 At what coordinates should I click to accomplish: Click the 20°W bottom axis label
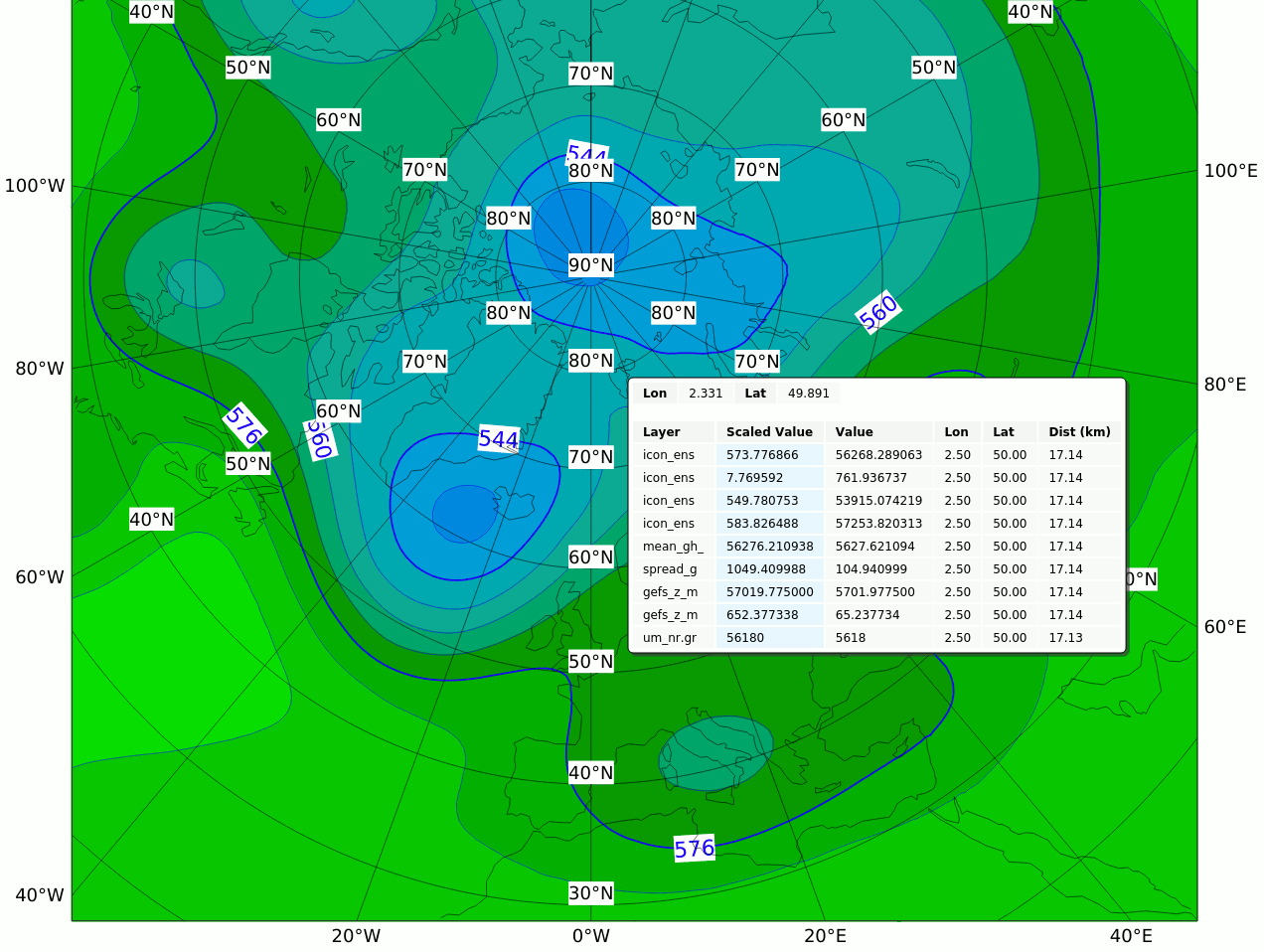click(356, 936)
